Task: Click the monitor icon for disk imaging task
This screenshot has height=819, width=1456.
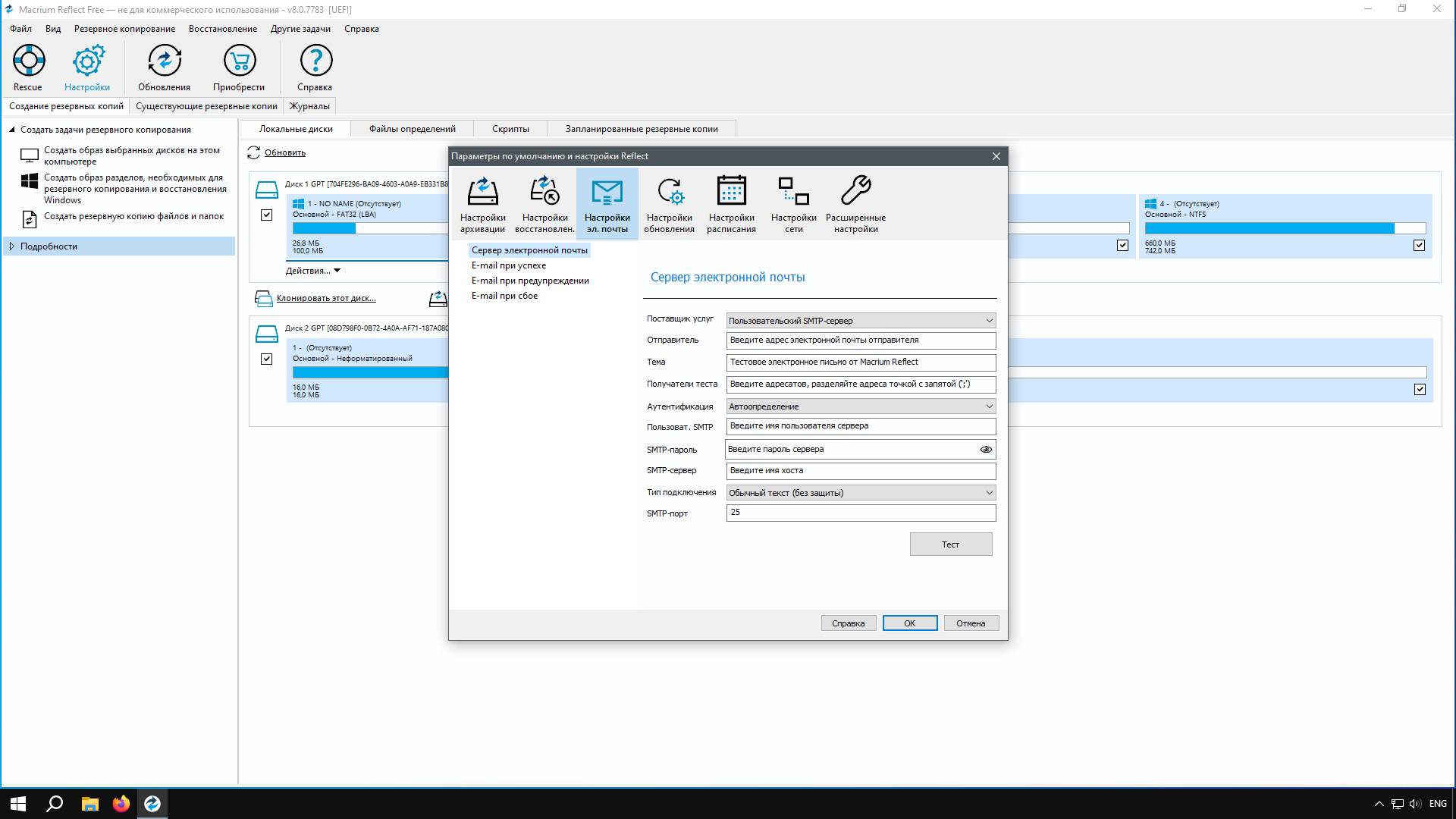Action: 30,155
